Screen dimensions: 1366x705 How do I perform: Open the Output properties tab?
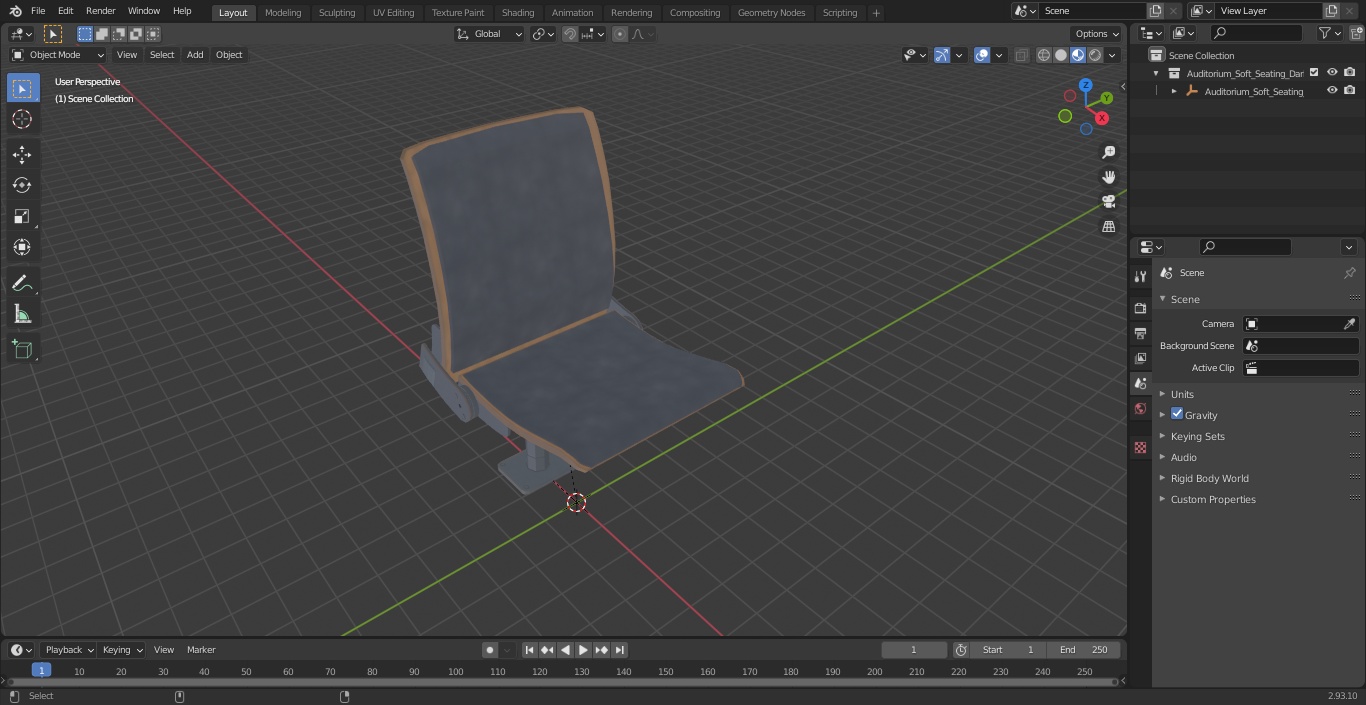(x=1140, y=333)
